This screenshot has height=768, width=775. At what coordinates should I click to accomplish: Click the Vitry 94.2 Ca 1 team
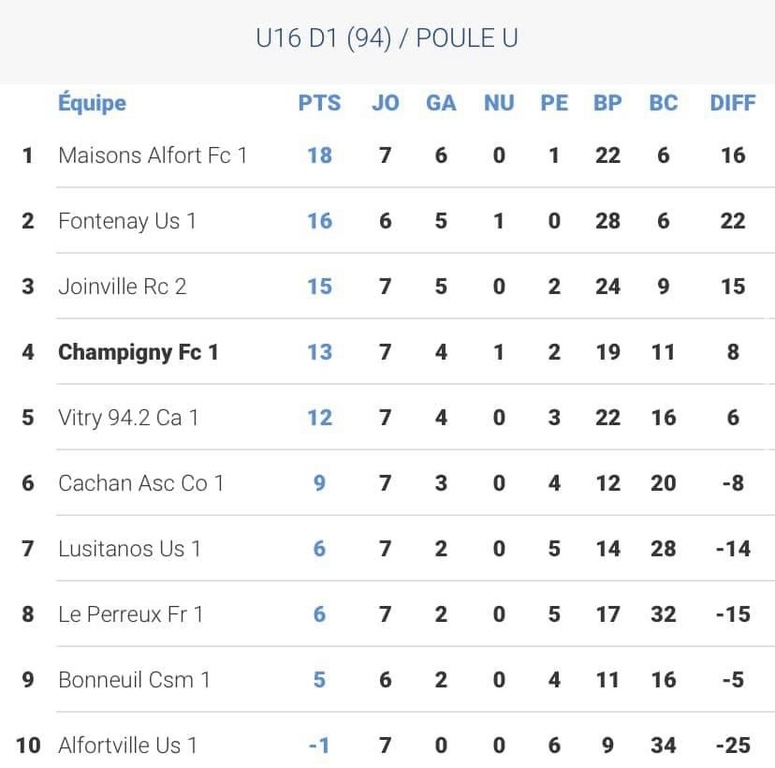click(128, 417)
